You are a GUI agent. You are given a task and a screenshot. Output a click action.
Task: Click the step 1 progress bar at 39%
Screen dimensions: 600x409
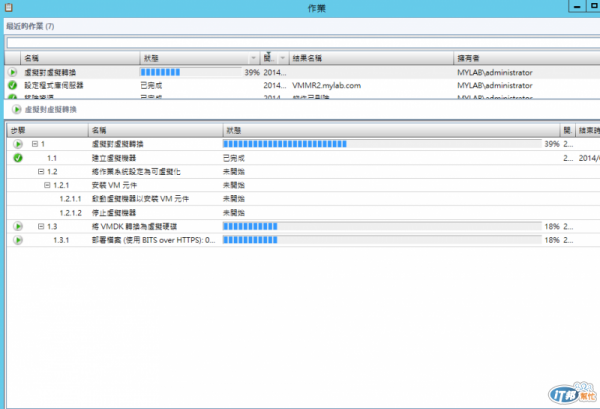(x=382, y=144)
